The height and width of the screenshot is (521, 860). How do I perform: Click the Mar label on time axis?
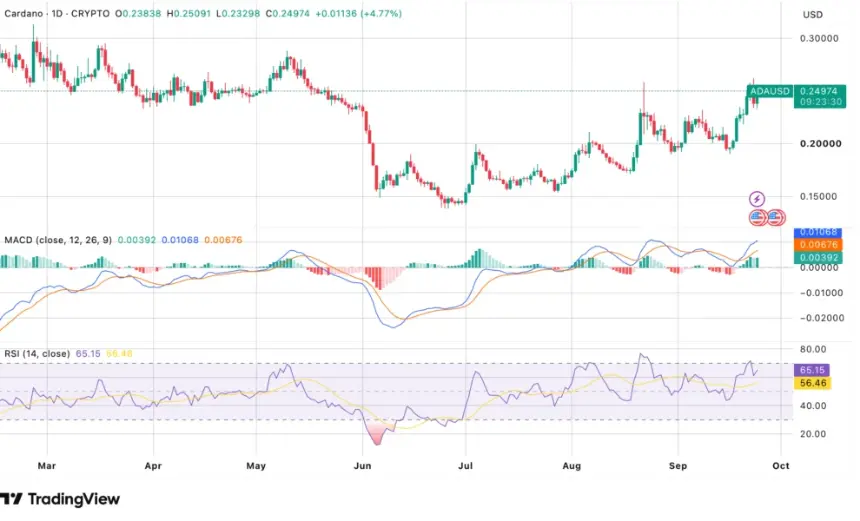[47, 466]
